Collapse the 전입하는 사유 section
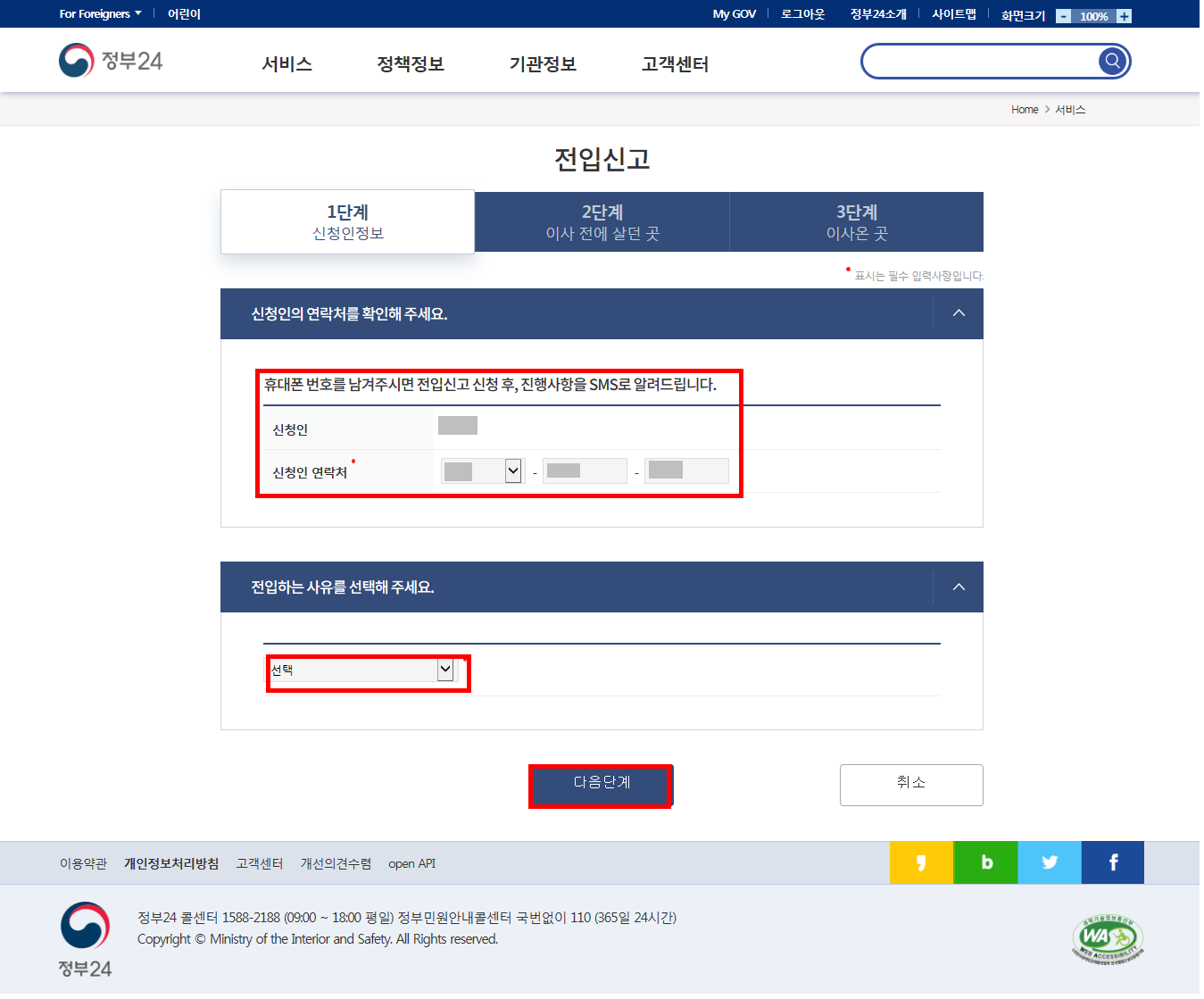Screen dimensions: 1204x999 coord(959,587)
